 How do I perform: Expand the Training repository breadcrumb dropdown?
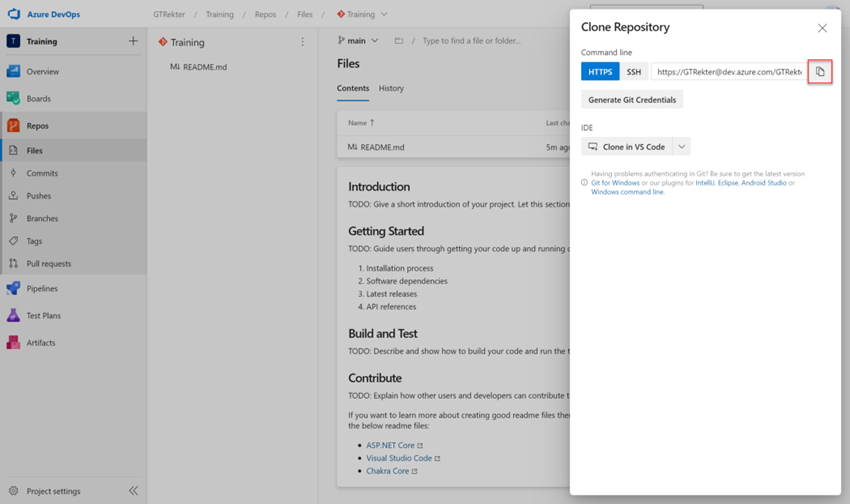(x=384, y=14)
